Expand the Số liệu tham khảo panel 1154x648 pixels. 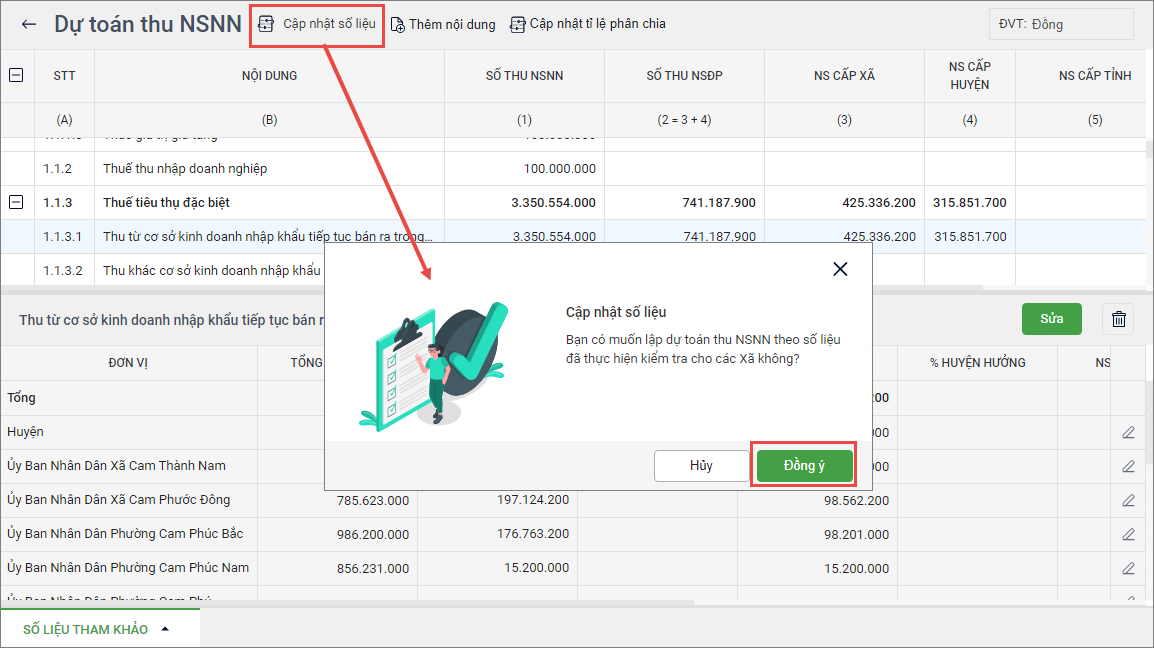pyautogui.click(x=165, y=629)
